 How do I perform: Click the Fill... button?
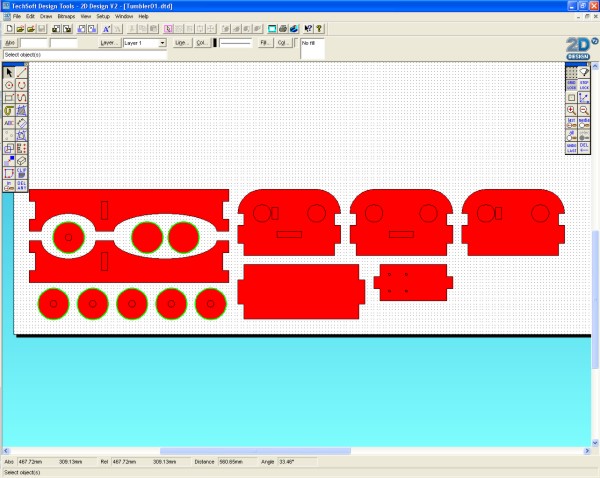click(265, 43)
